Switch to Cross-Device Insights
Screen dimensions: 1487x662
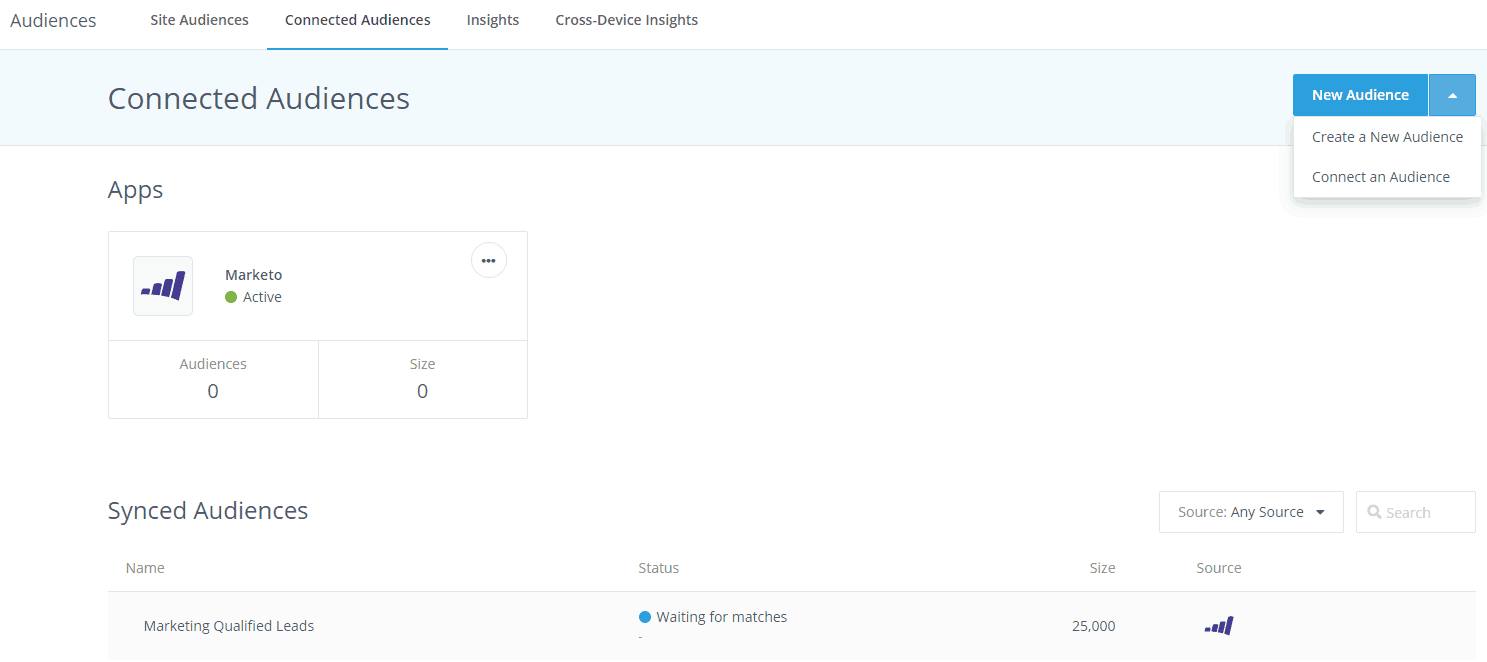[626, 19]
